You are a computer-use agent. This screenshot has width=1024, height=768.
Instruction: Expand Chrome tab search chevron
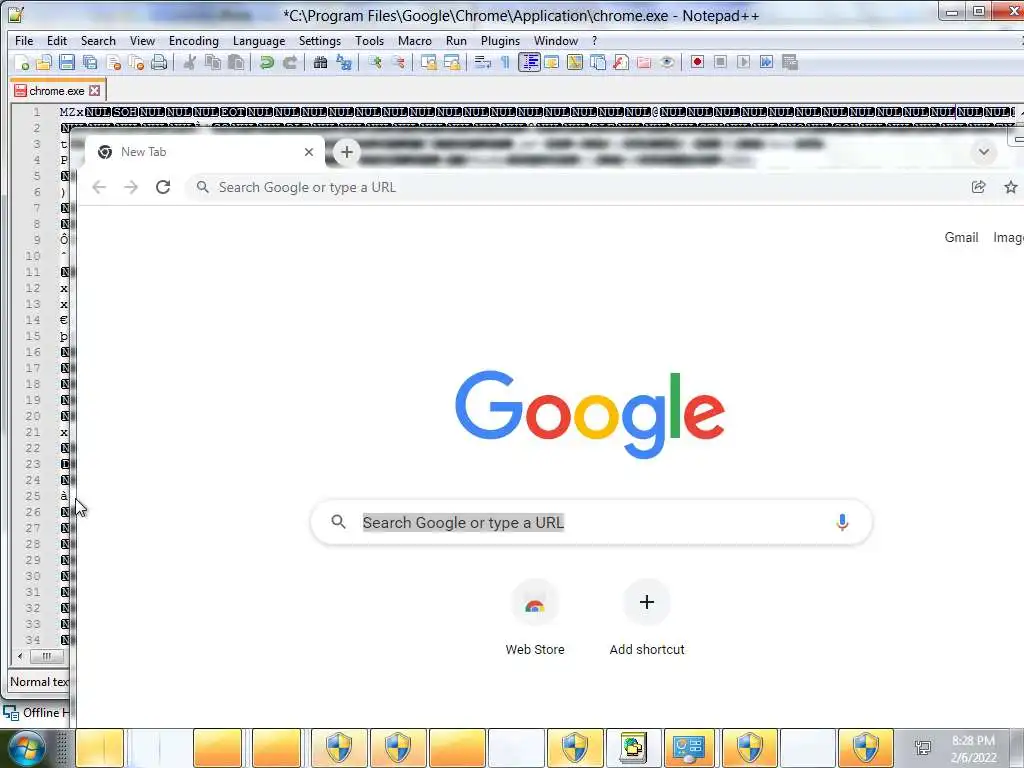984,152
